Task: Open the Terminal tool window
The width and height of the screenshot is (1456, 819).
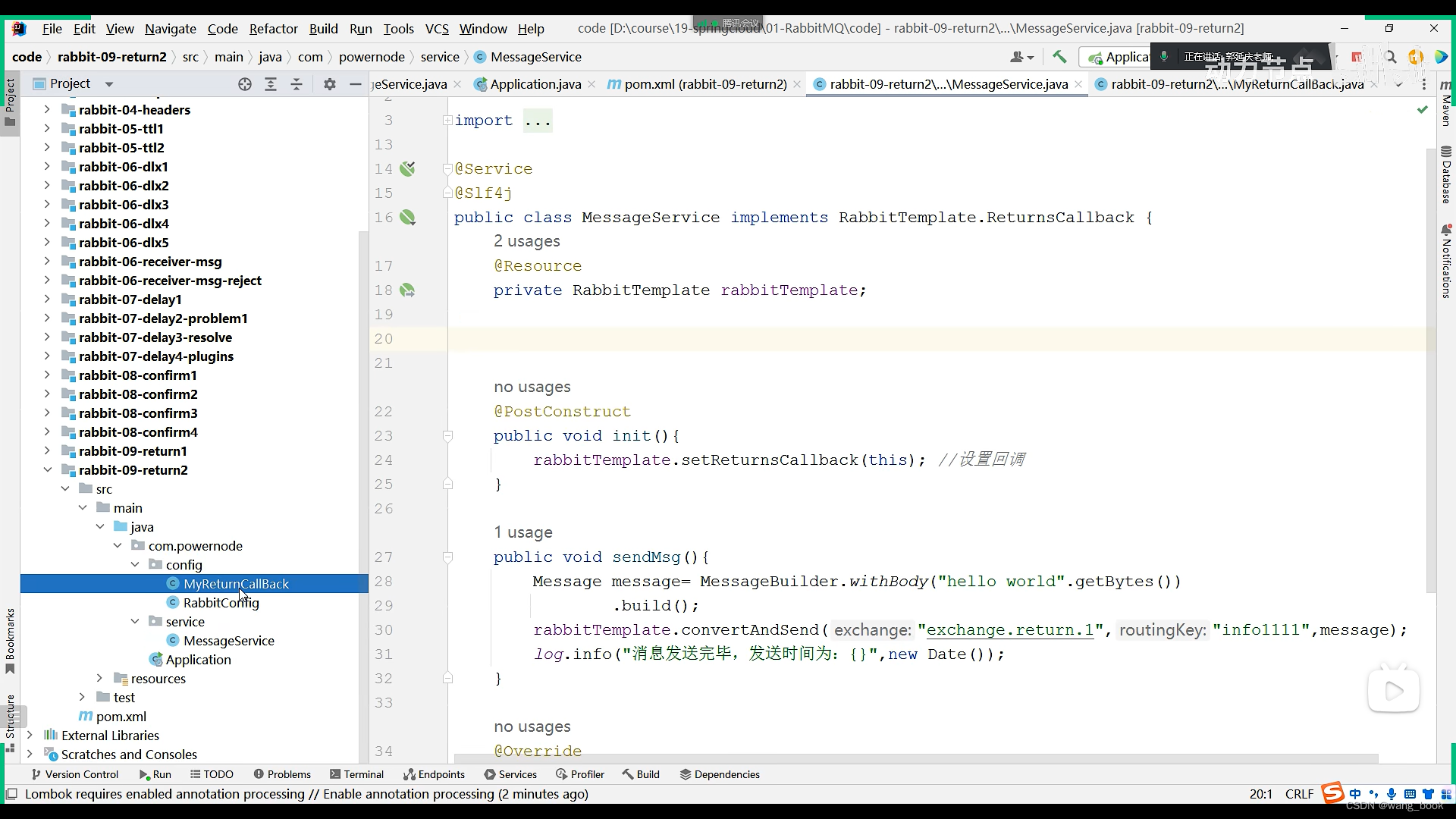Action: (x=356, y=774)
